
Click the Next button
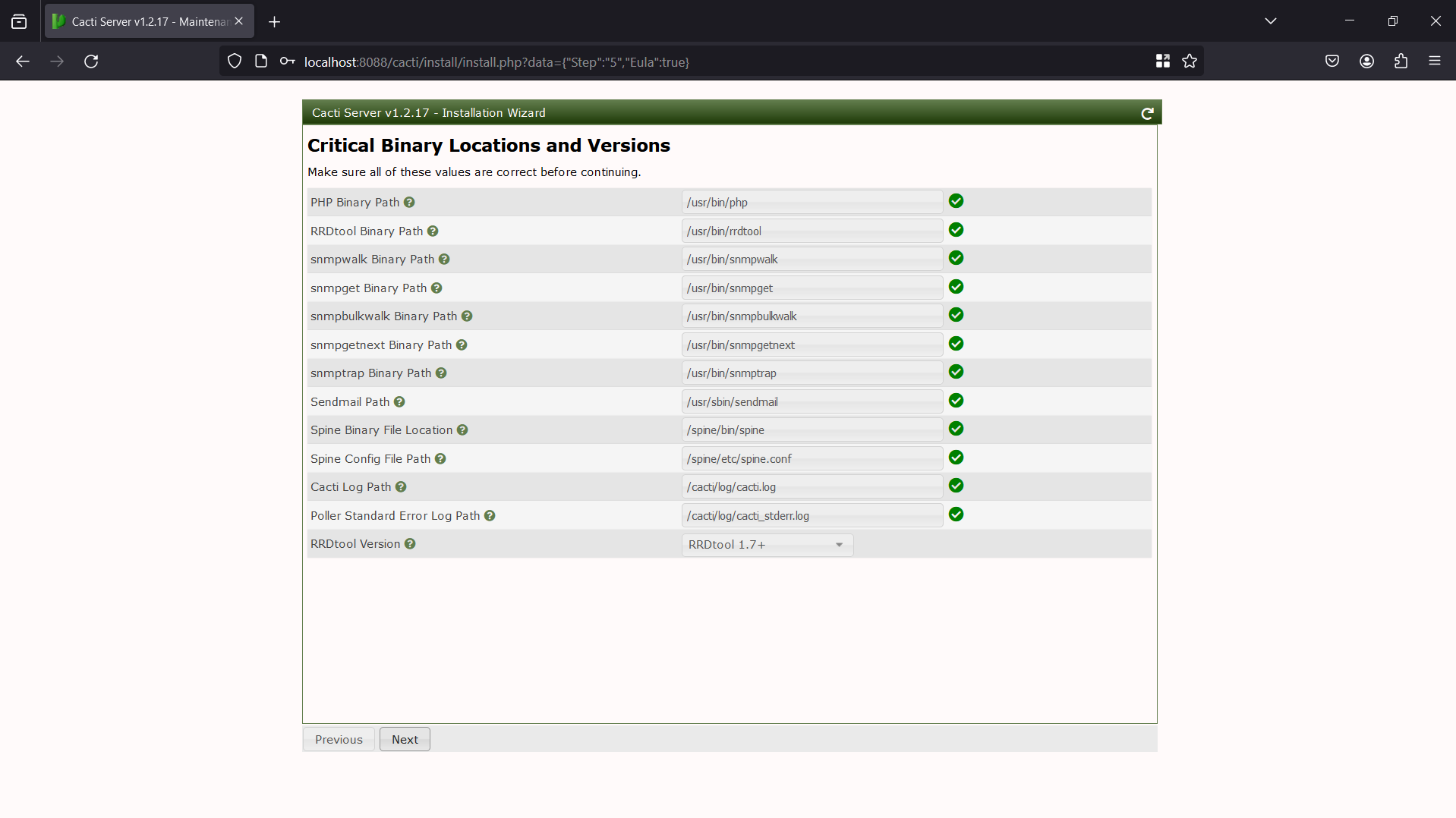(405, 740)
